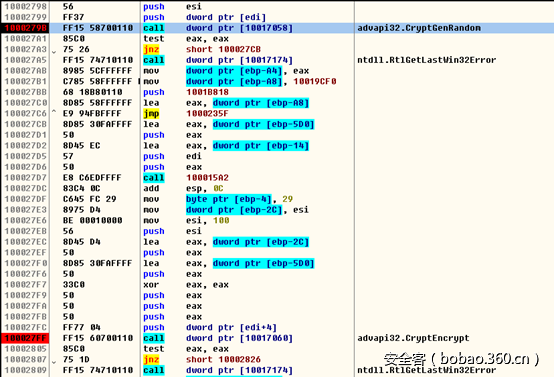554x377 pixels.
Task: Click mov byte ptr [ebp-4], 29 instruction
Action: (218, 199)
